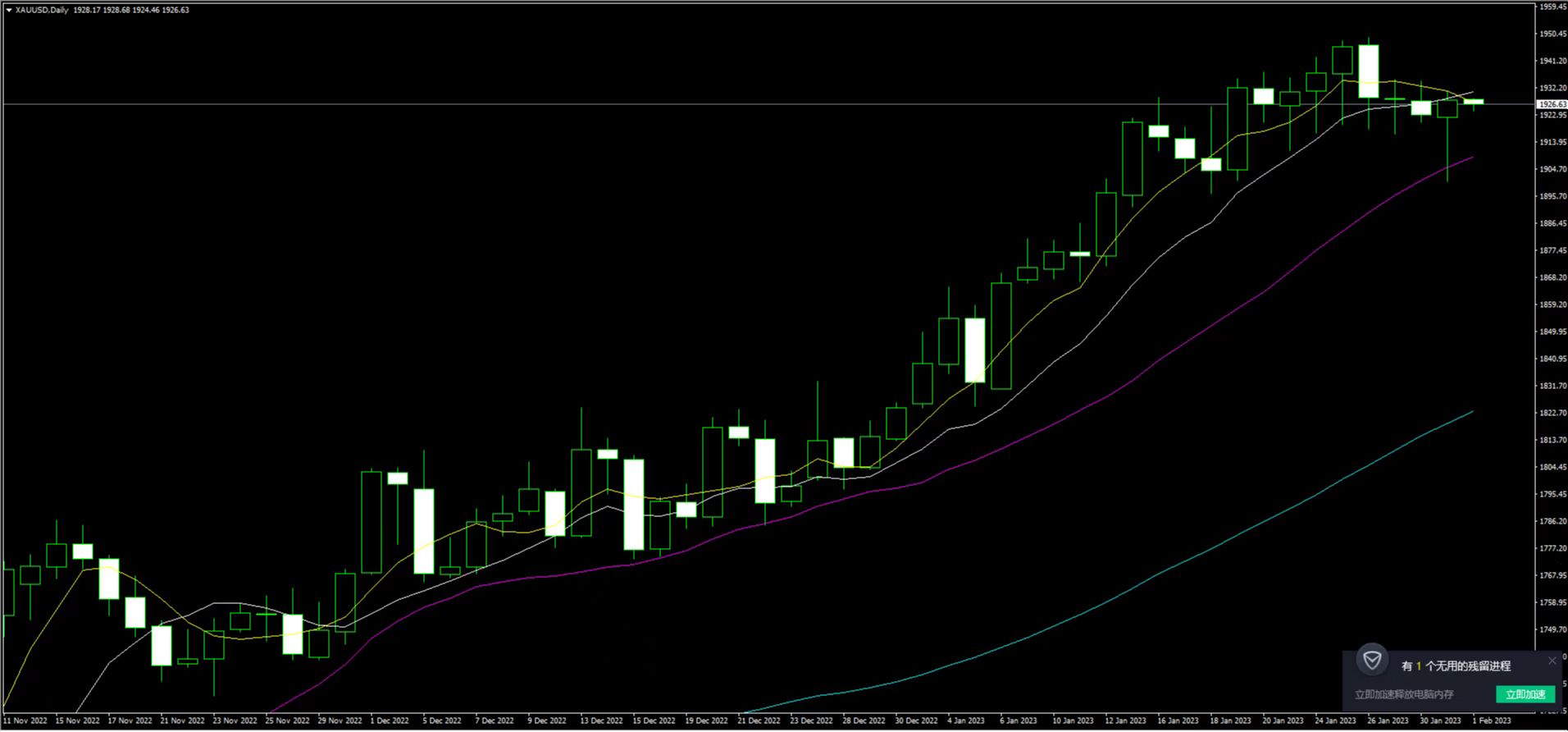Click the XAUUSD.Daily chart title text

(42, 10)
